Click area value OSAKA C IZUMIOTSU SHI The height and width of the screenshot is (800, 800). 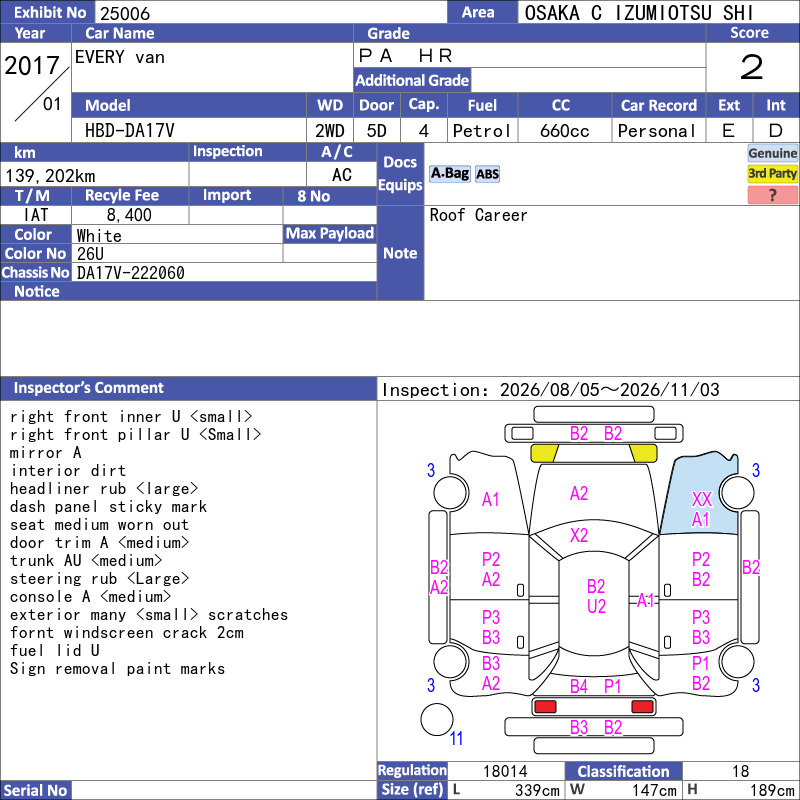pyautogui.click(x=638, y=13)
